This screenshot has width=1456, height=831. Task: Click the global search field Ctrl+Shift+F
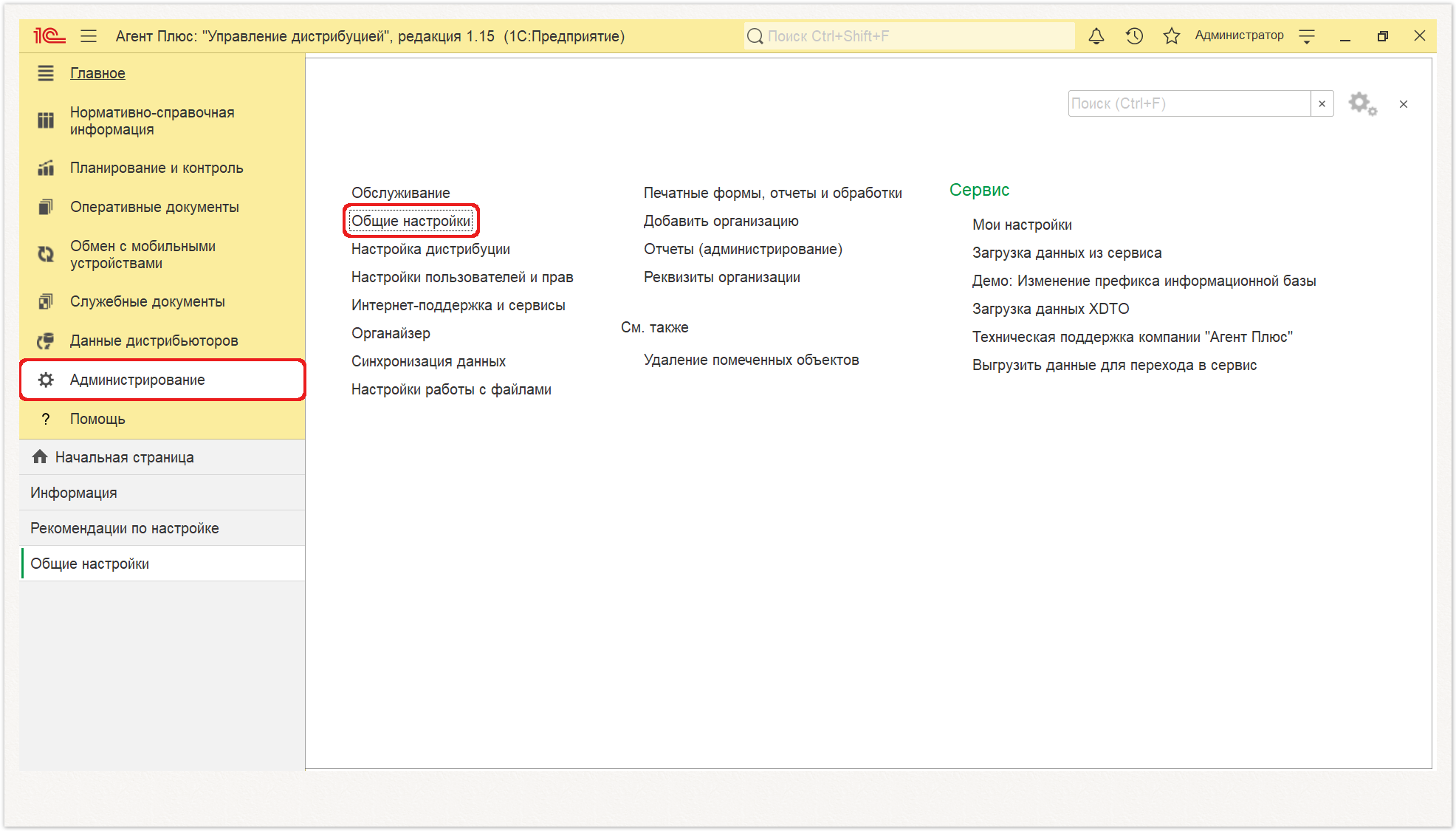[910, 35]
